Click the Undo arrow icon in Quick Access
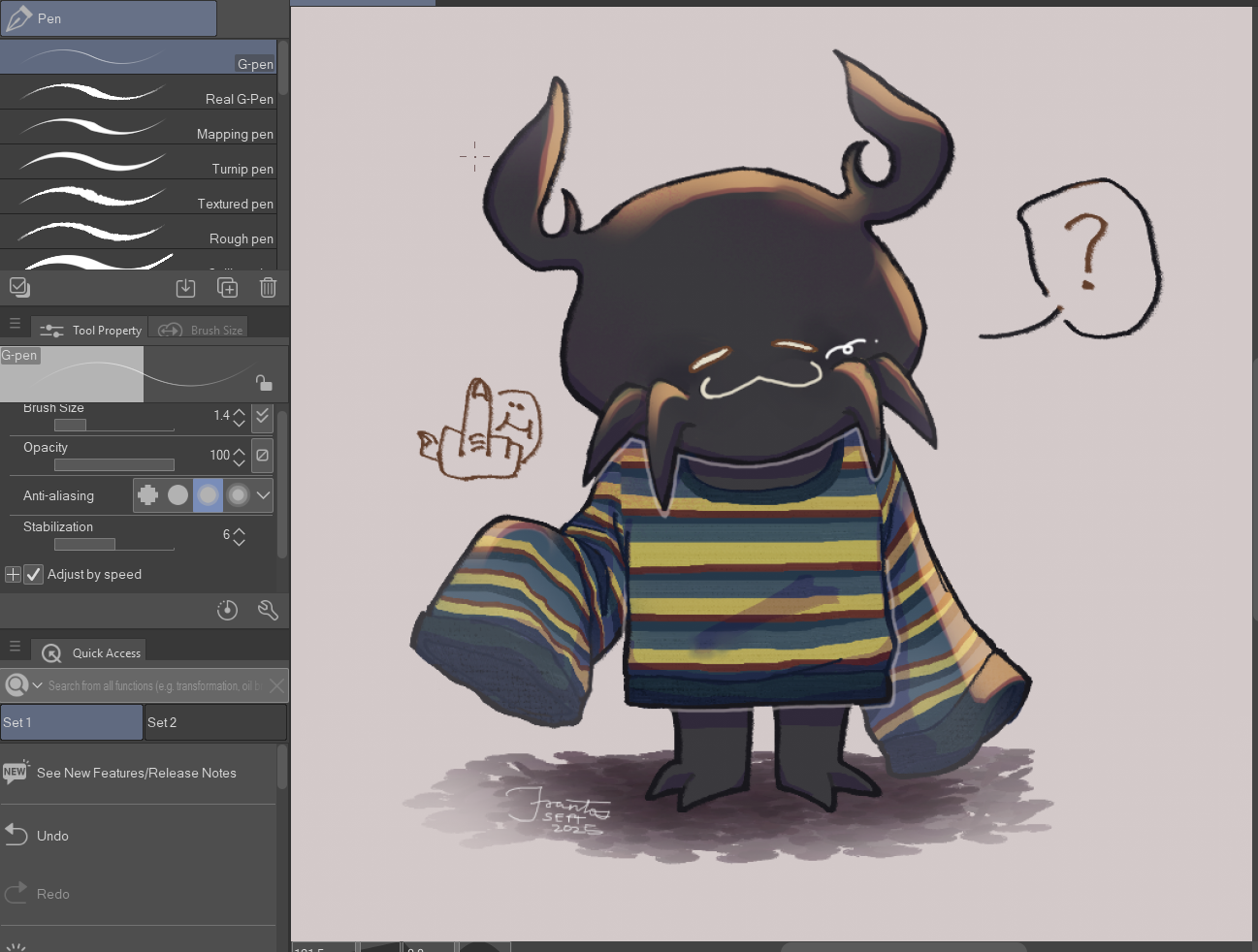 (16, 835)
